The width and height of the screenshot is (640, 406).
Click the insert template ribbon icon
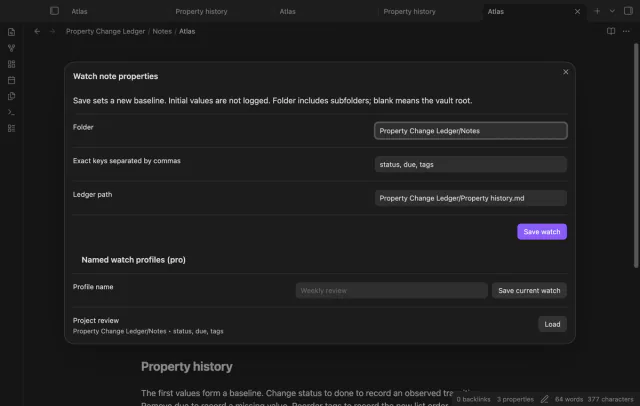(x=11, y=96)
